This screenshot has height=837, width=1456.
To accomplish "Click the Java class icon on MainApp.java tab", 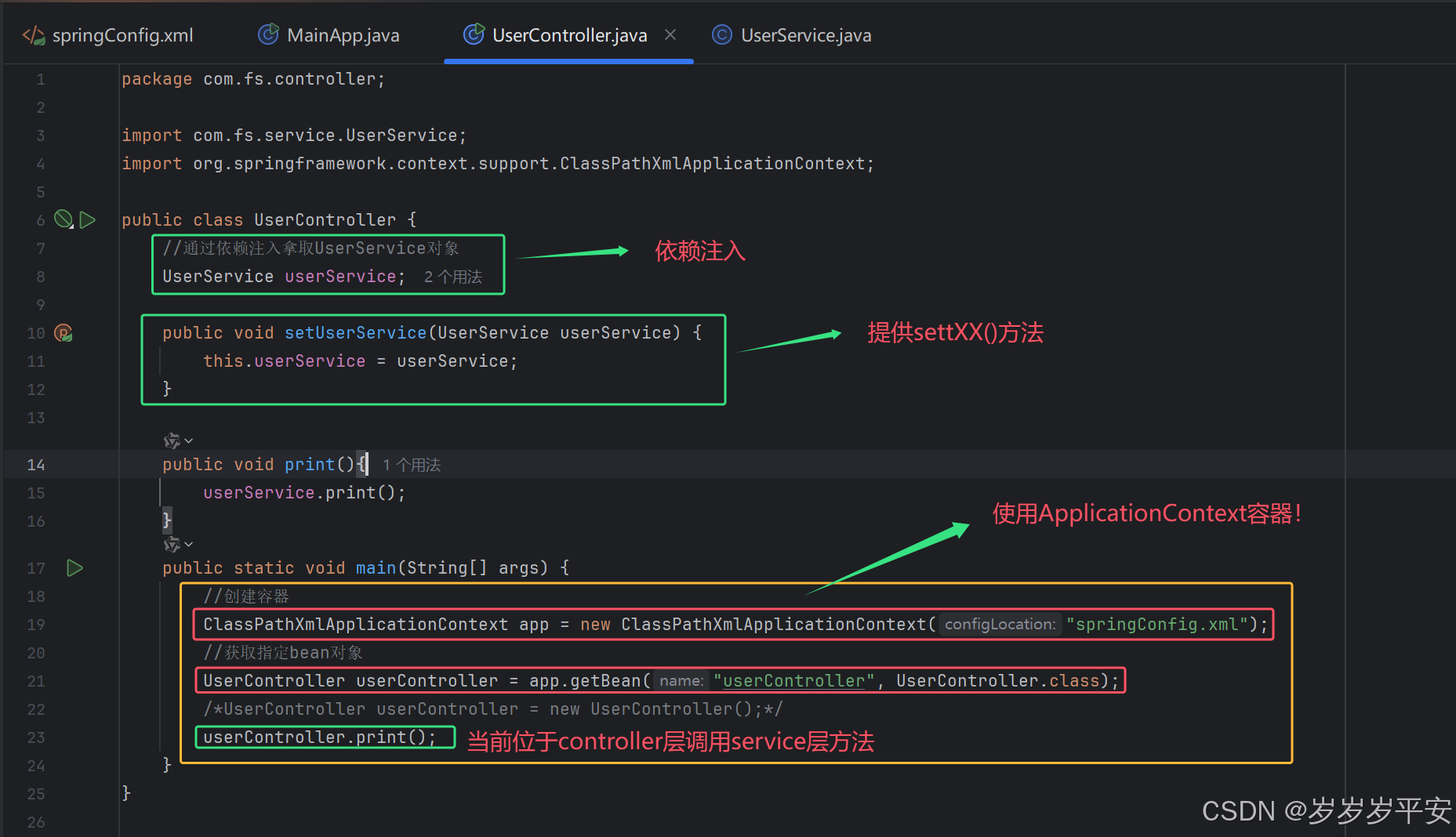I will [268, 34].
